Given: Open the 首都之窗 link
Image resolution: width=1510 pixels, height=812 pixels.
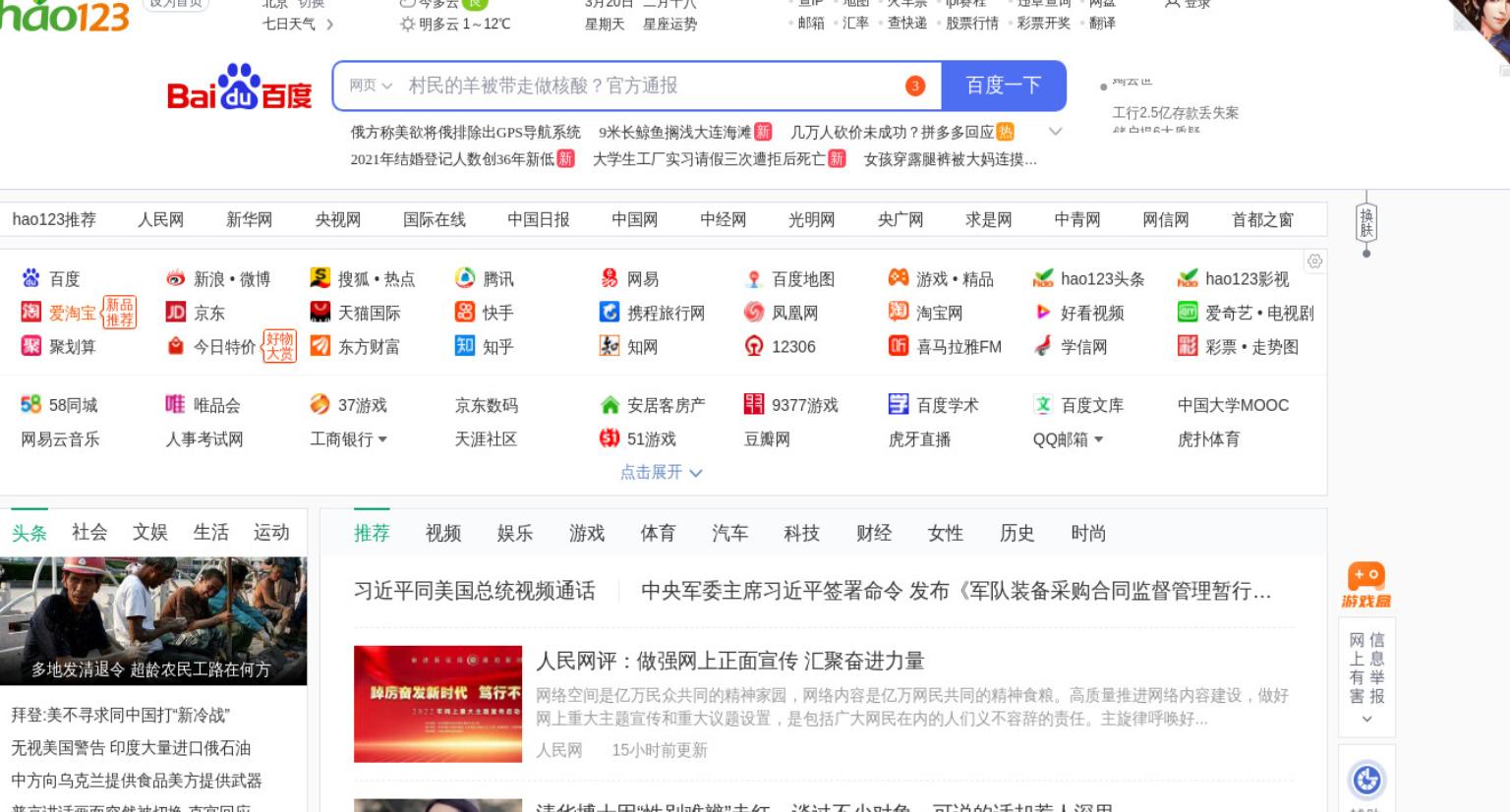Looking at the screenshot, I should tap(1263, 219).
